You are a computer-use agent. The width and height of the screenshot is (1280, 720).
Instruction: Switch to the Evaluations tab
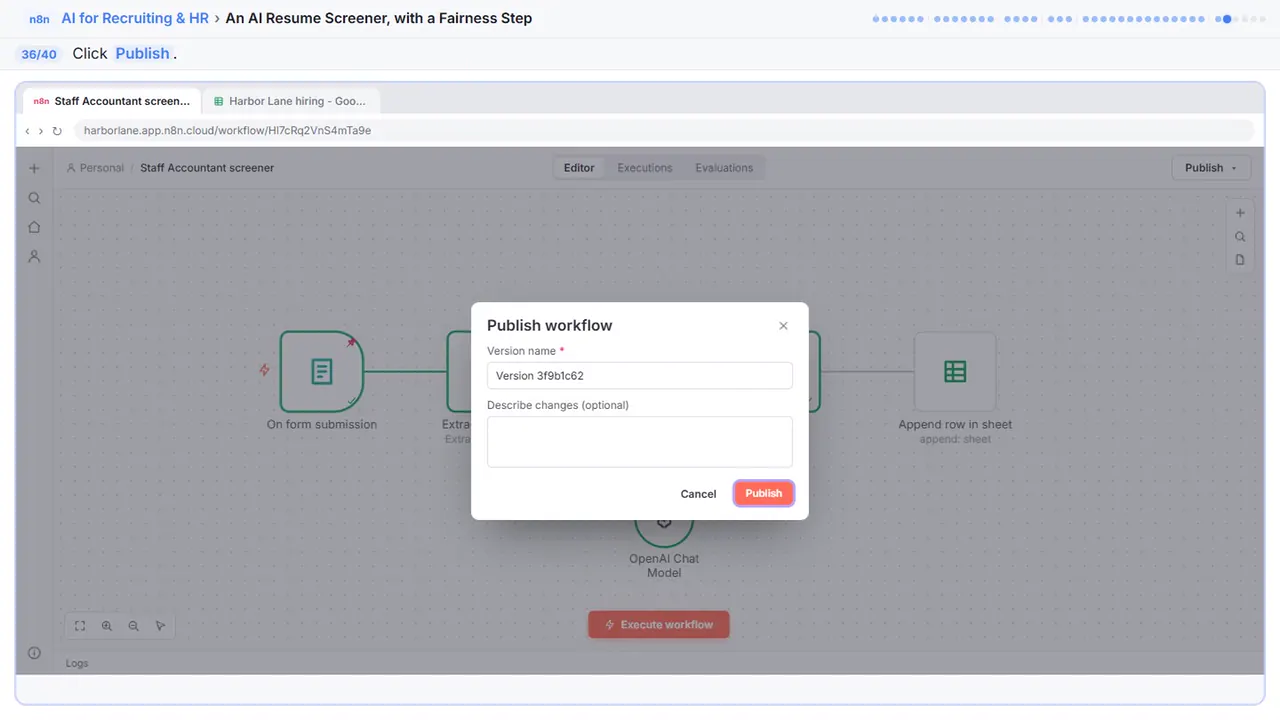click(724, 168)
